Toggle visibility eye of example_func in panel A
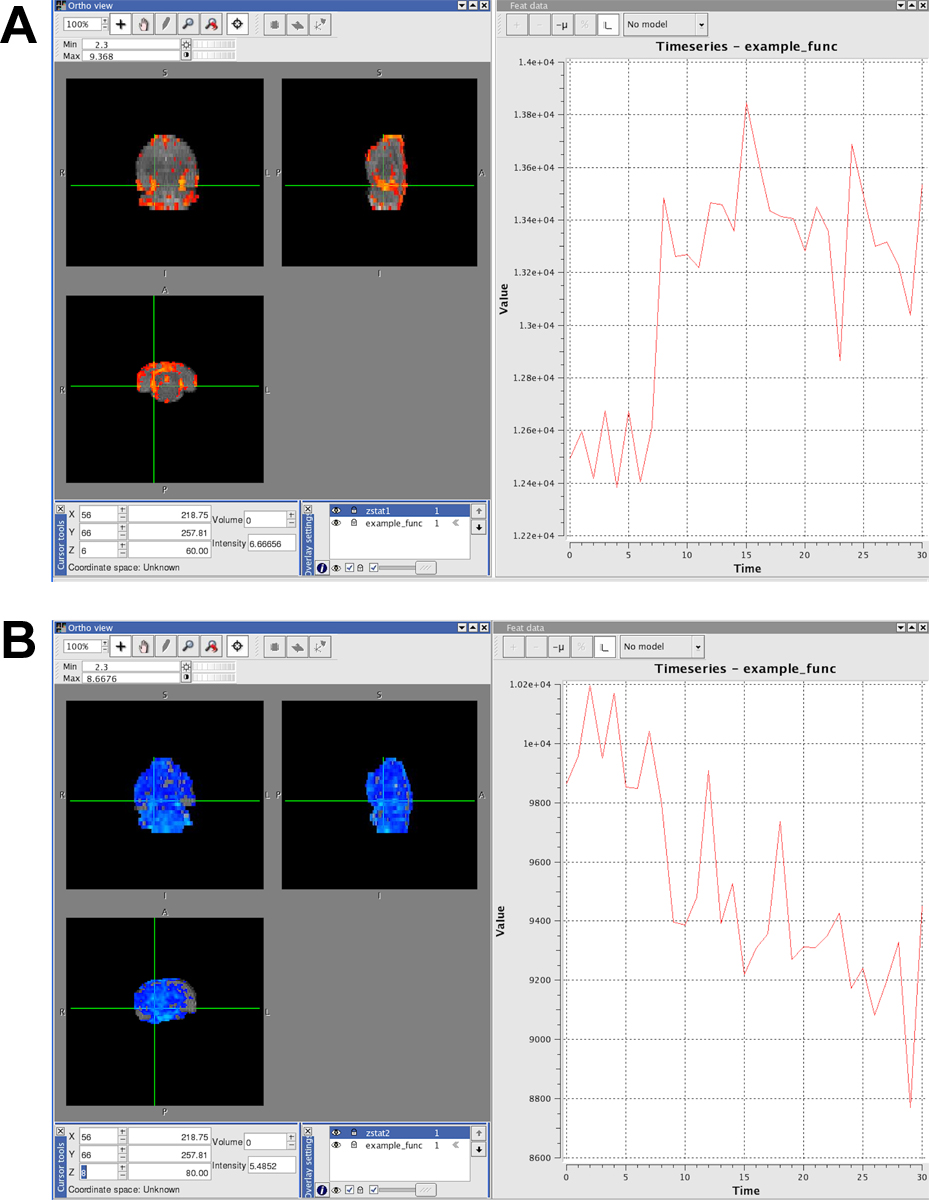The height and width of the screenshot is (1200, 929). [337, 523]
